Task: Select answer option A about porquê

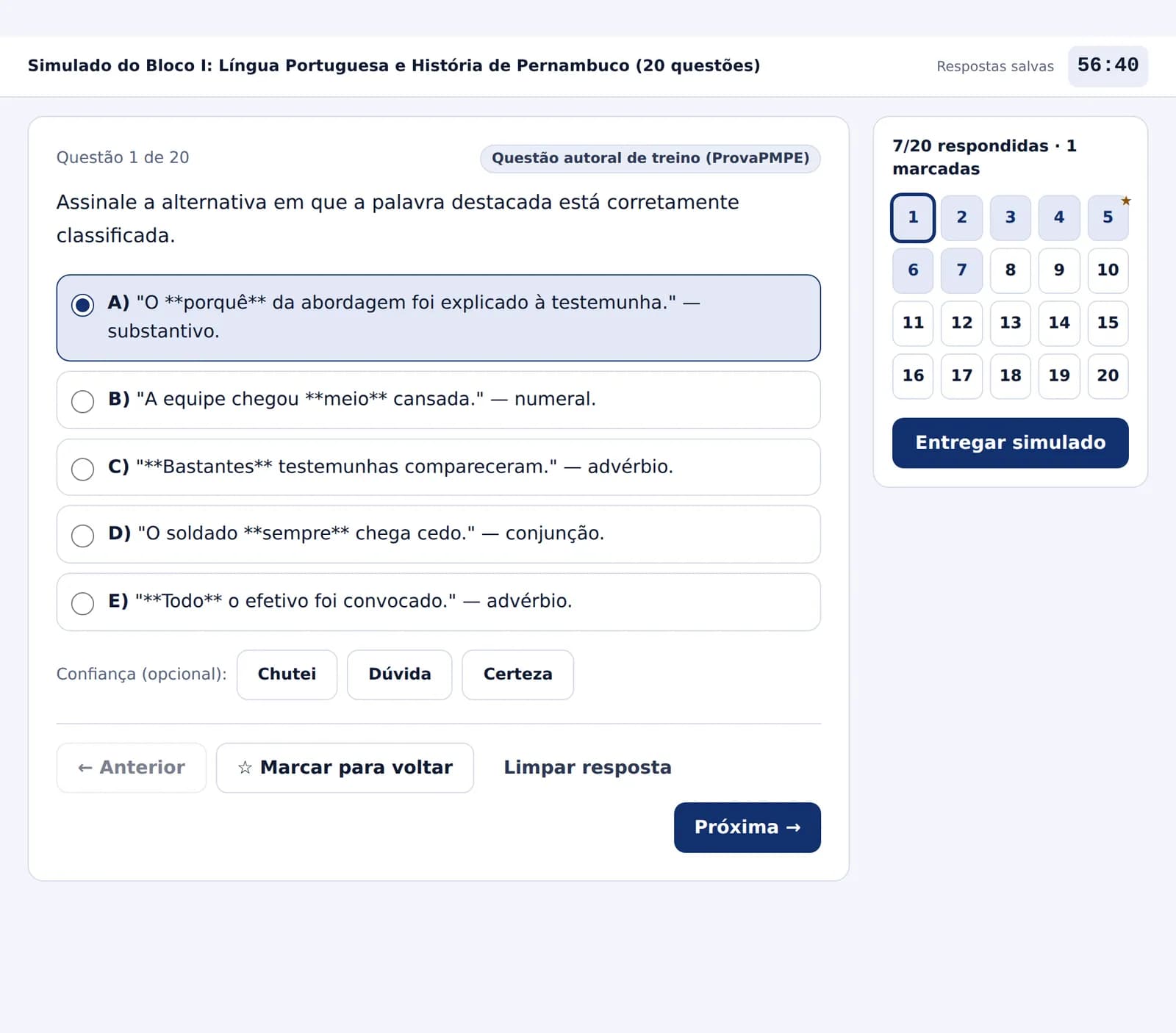Action: (x=438, y=317)
